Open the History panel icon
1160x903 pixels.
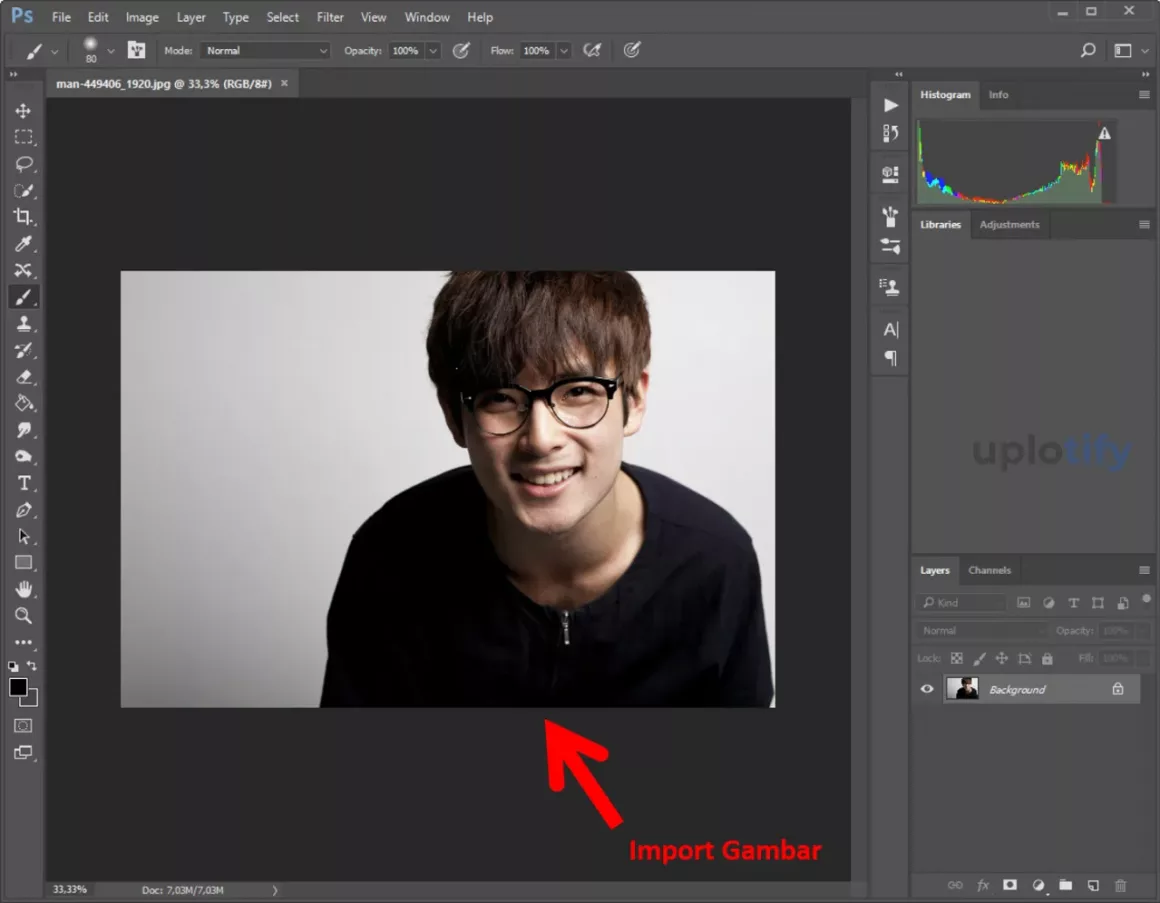[891, 134]
